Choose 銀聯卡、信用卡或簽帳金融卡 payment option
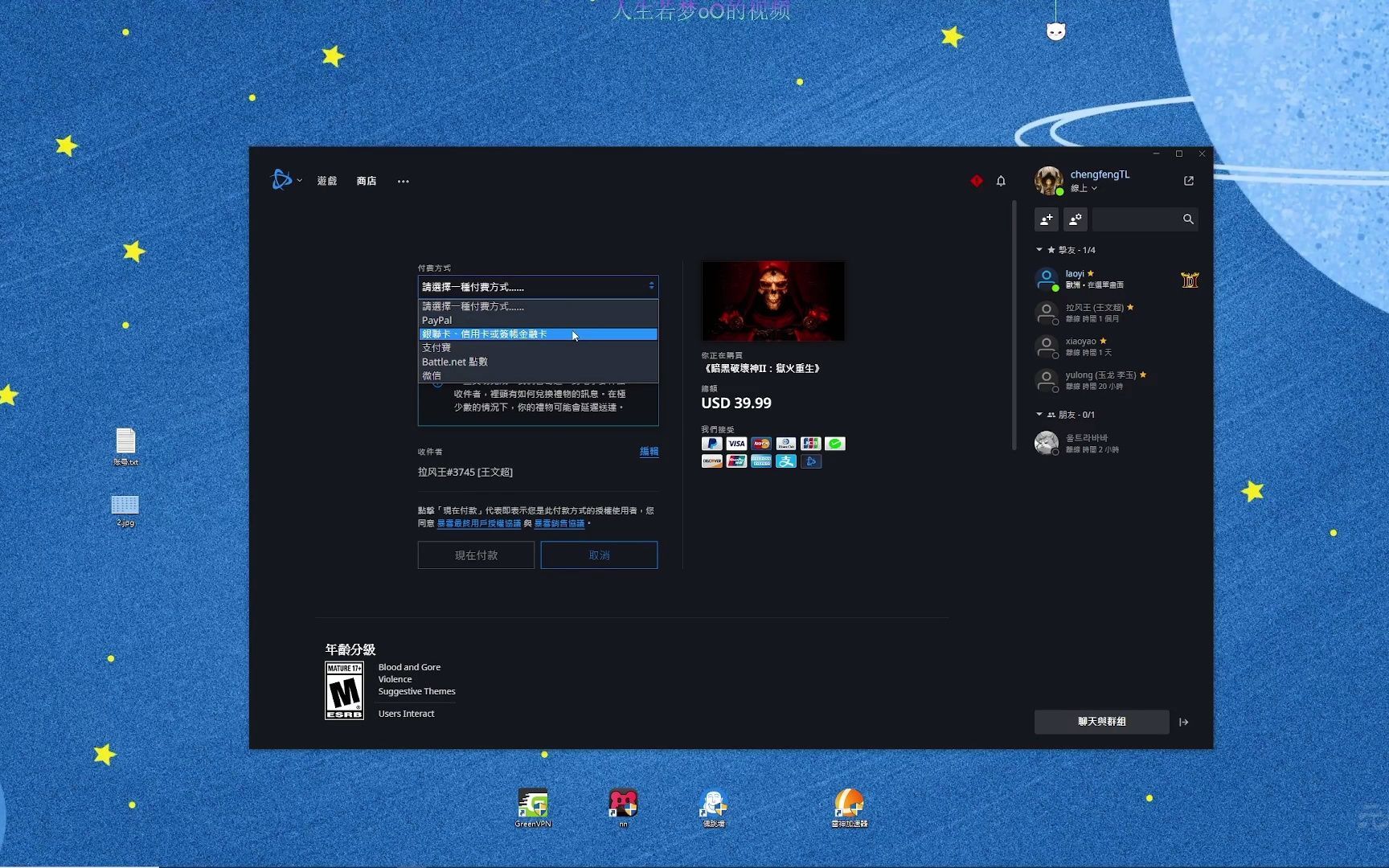Viewport: 1389px width, 868px height. (x=538, y=334)
